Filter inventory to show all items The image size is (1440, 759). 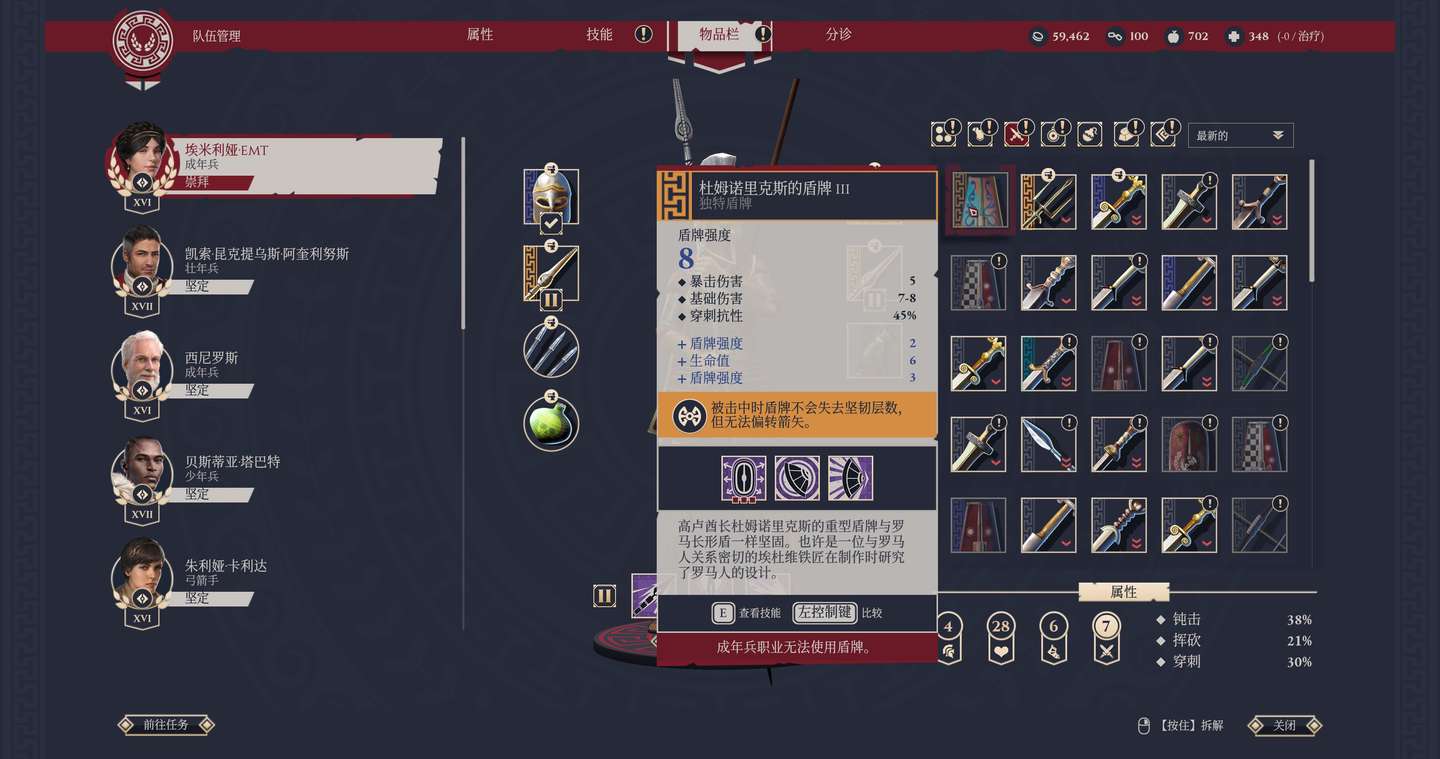[x=944, y=134]
